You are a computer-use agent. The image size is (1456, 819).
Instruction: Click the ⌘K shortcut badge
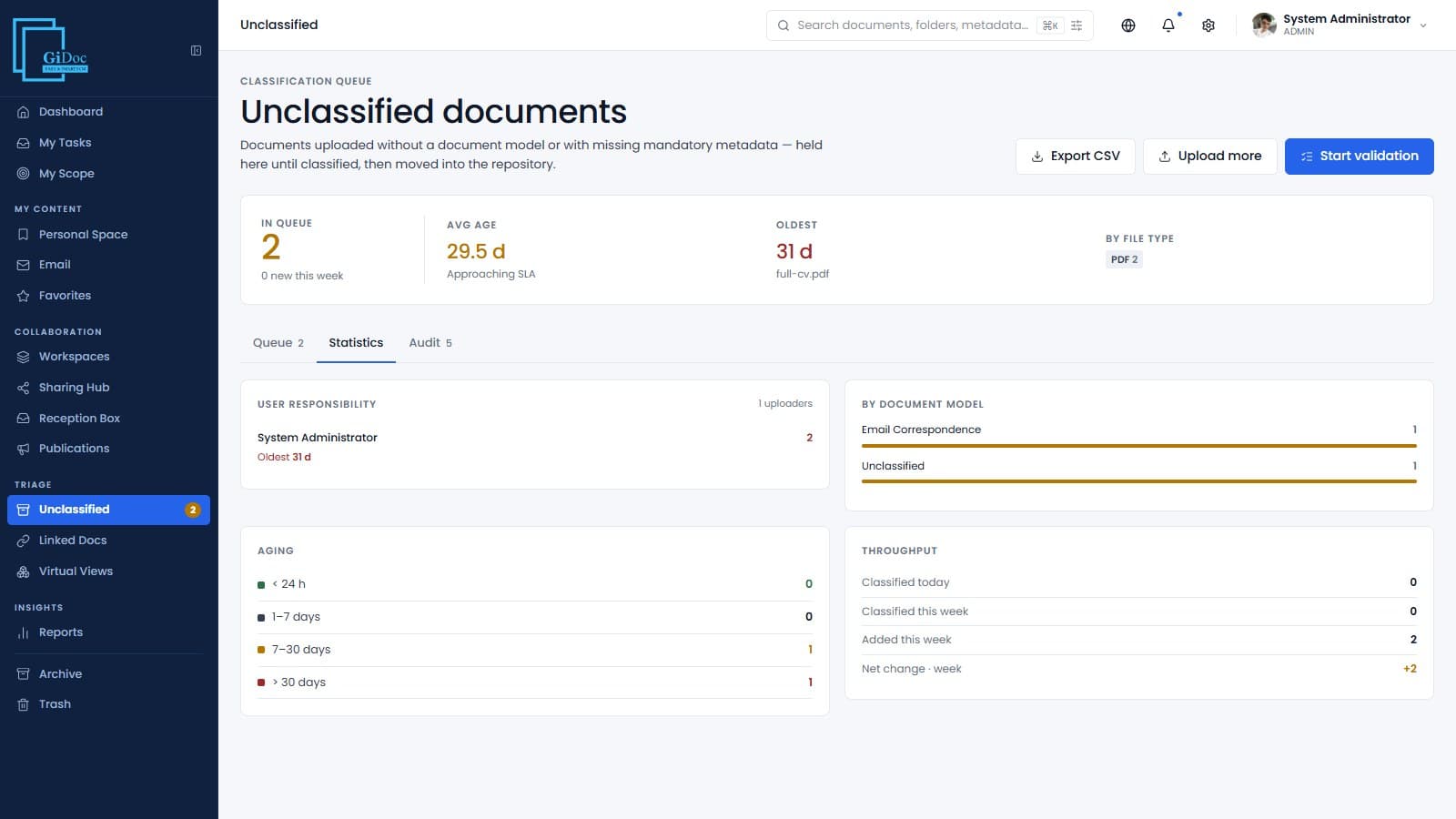pyautogui.click(x=1050, y=25)
